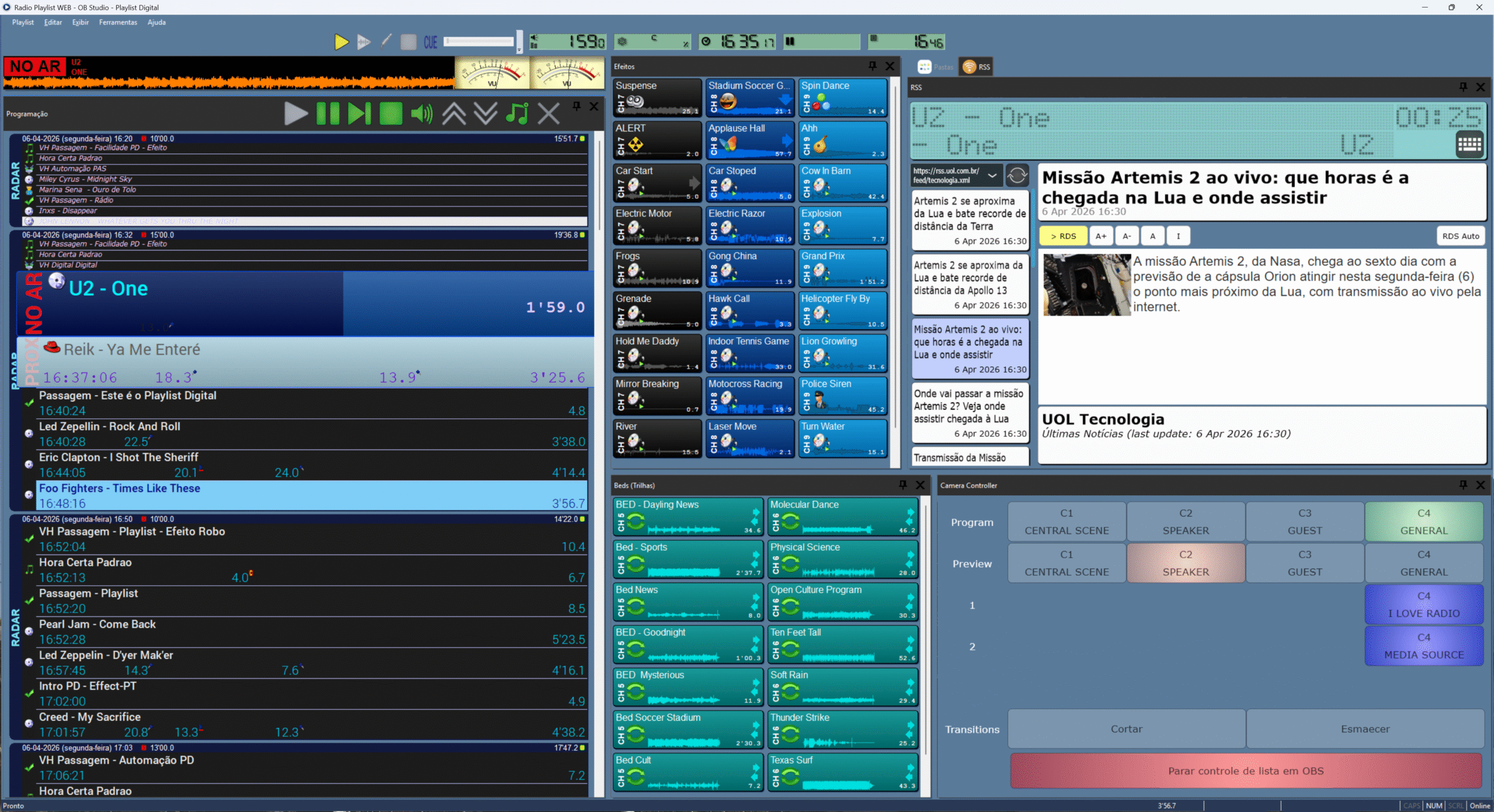The width and height of the screenshot is (1494, 812).
Task: Close the Efeitos panel
Action: click(x=890, y=66)
